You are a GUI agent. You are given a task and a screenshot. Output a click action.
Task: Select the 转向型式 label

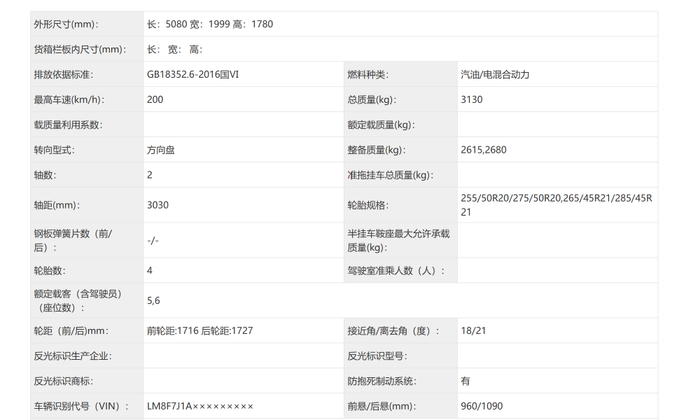[x=54, y=150]
